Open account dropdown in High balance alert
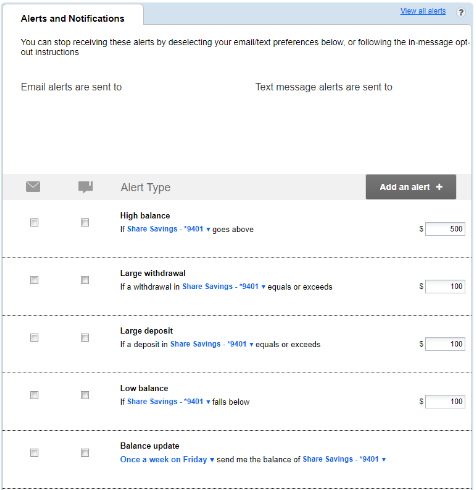The image size is (476, 490). point(168,229)
